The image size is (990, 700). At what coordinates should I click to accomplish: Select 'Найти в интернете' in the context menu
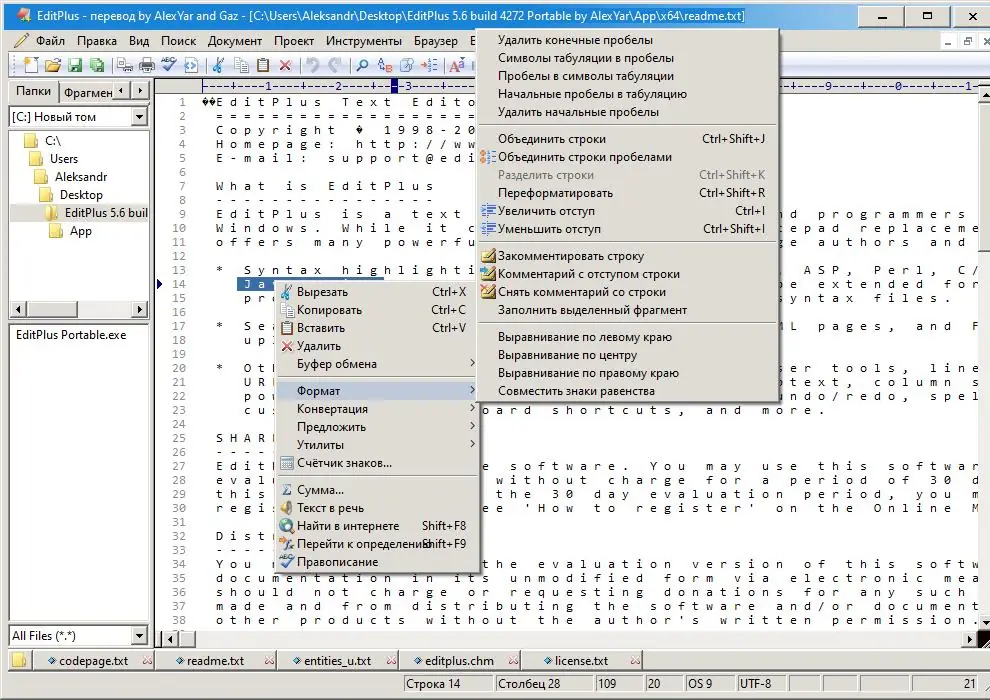(x=376, y=526)
